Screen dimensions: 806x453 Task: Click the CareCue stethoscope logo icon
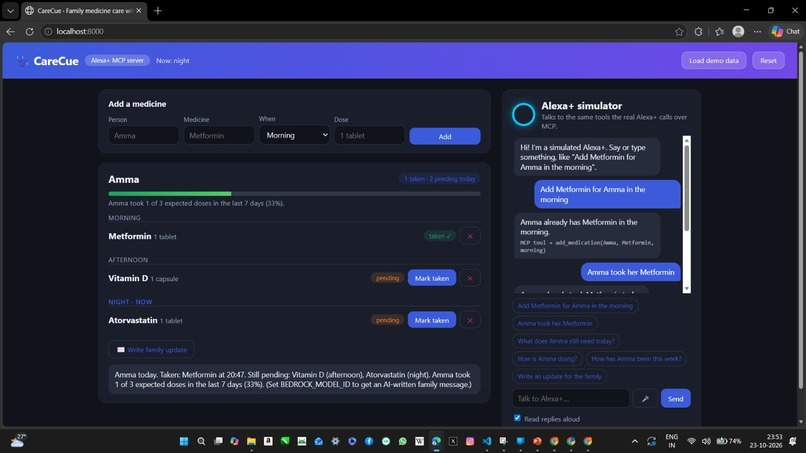click(x=22, y=61)
